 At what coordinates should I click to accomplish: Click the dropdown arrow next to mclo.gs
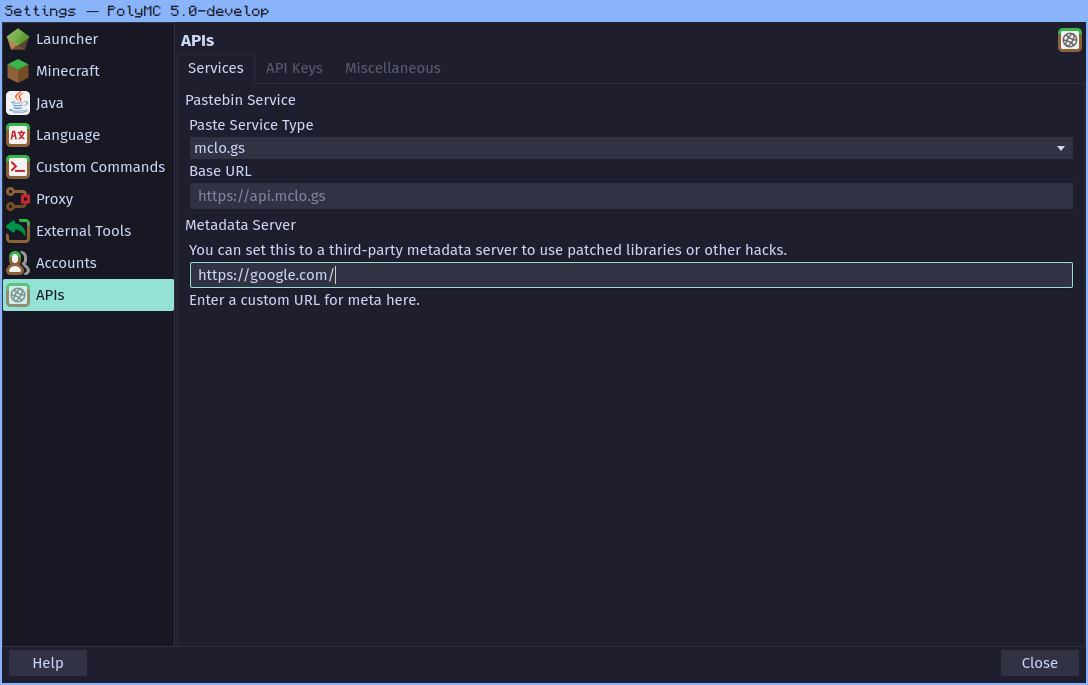[1060, 147]
